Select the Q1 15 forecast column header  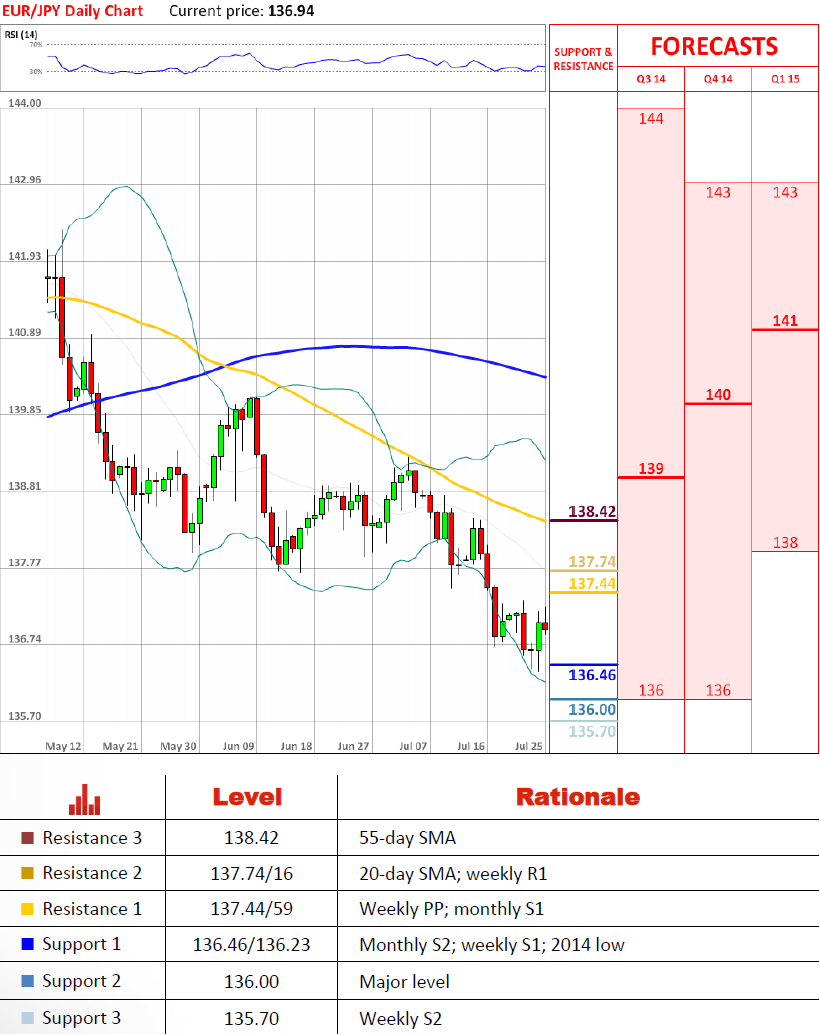click(785, 79)
